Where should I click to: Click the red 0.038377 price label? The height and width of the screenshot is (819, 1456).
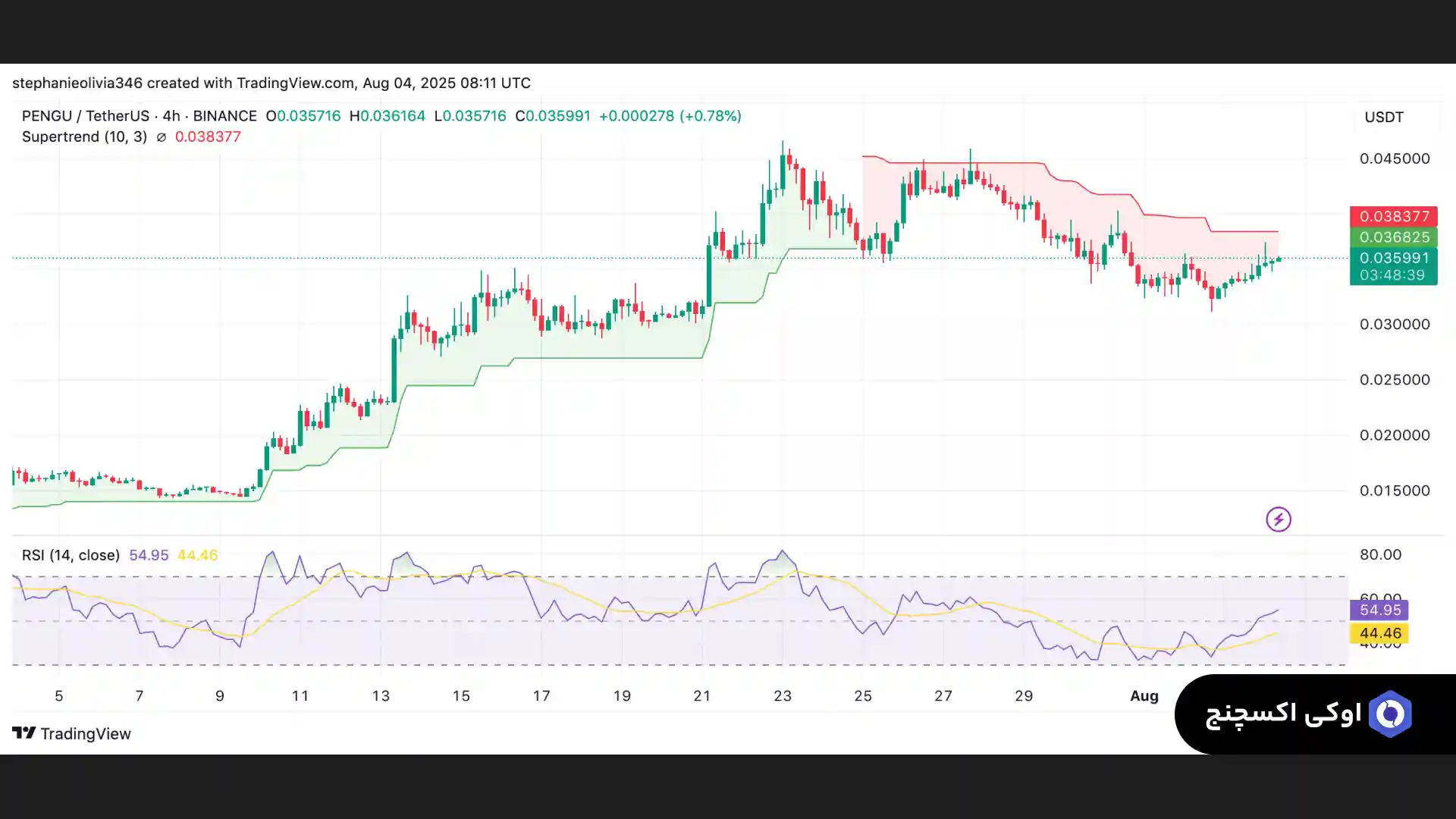[x=1393, y=216]
